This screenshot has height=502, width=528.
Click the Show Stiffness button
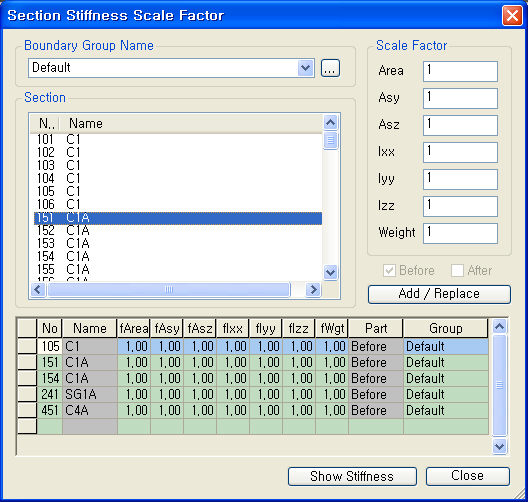pyautogui.click(x=352, y=476)
